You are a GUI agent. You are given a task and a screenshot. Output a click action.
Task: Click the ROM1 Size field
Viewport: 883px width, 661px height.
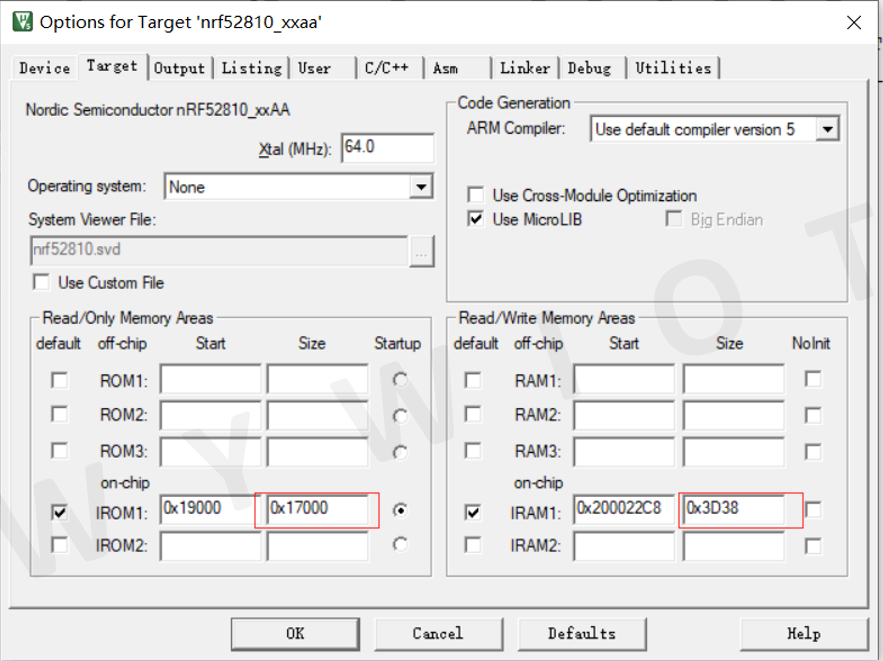(318, 379)
